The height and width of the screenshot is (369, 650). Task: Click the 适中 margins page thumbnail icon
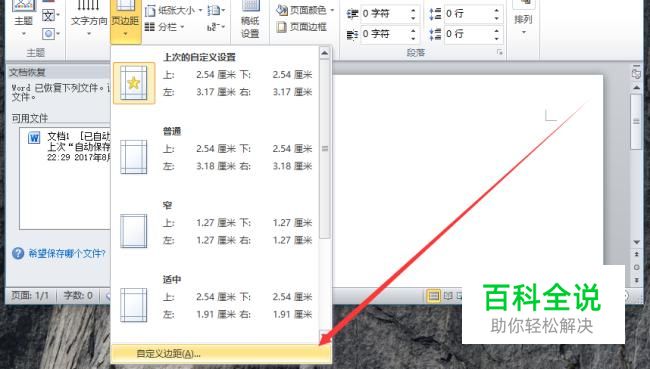pyautogui.click(x=133, y=305)
